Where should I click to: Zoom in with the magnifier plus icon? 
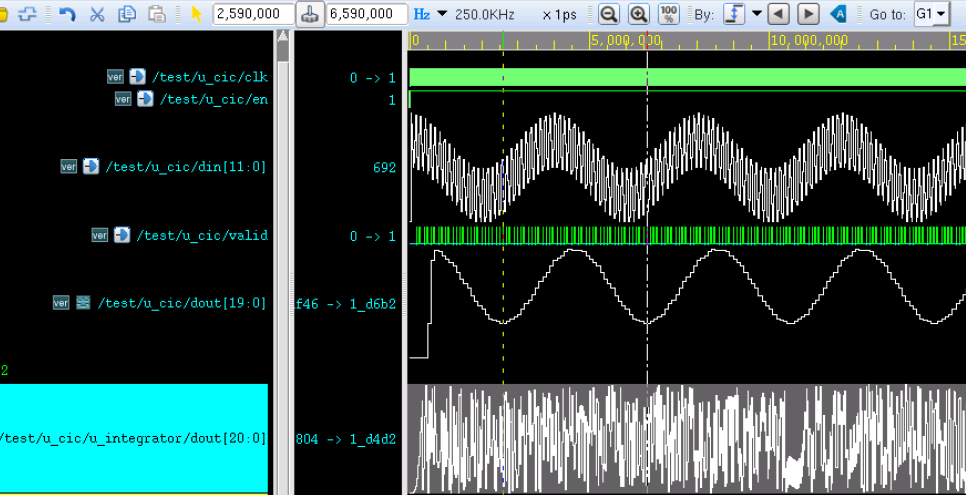[638, 14]
